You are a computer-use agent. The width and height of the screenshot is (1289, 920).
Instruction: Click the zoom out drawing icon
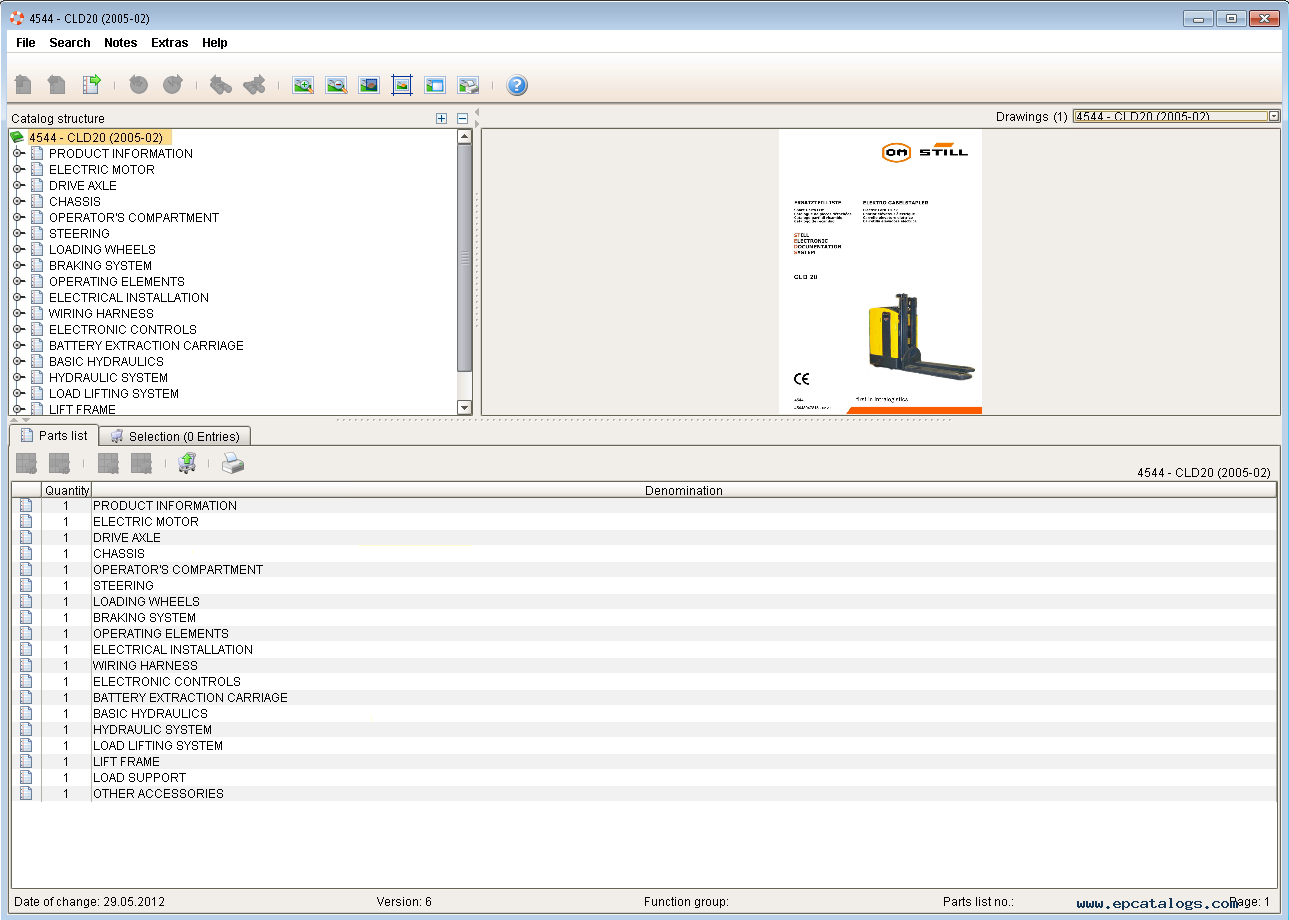tap(336, 85)
